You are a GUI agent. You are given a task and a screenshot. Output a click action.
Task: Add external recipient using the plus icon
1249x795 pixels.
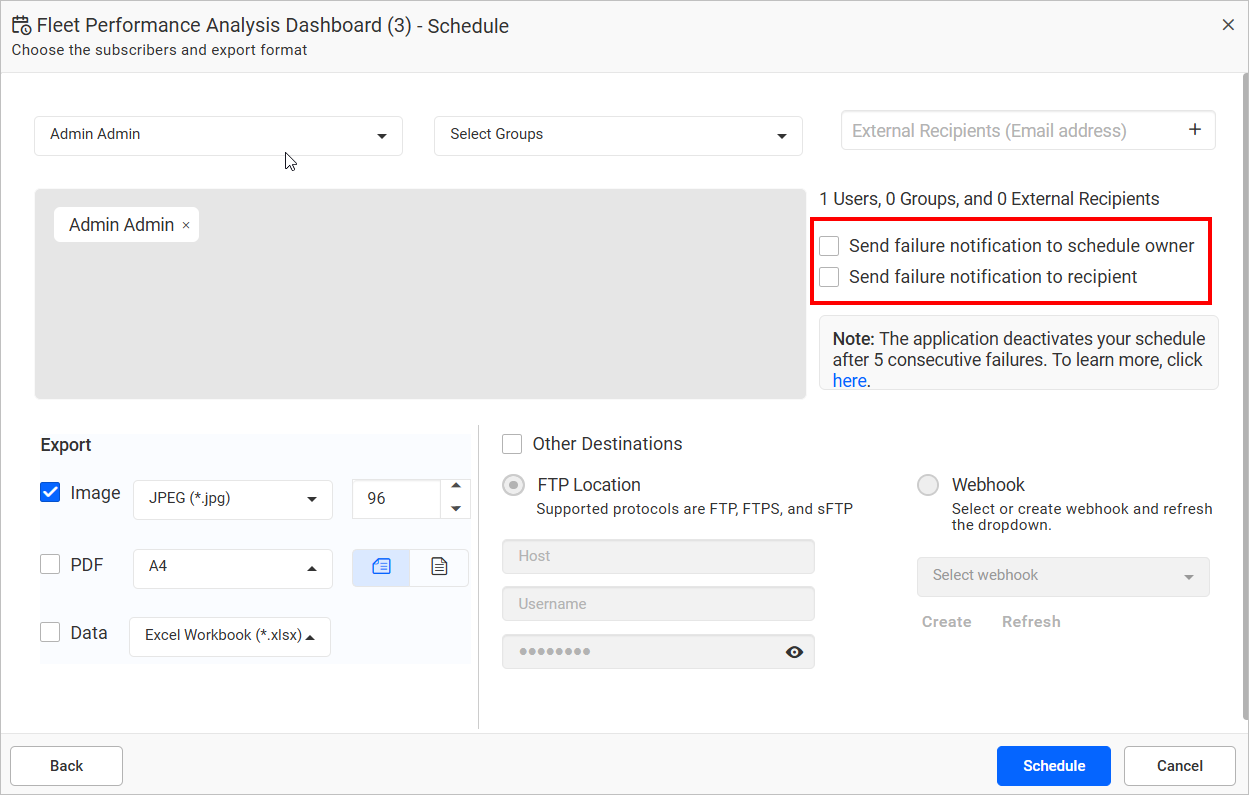pos(1195,129)
